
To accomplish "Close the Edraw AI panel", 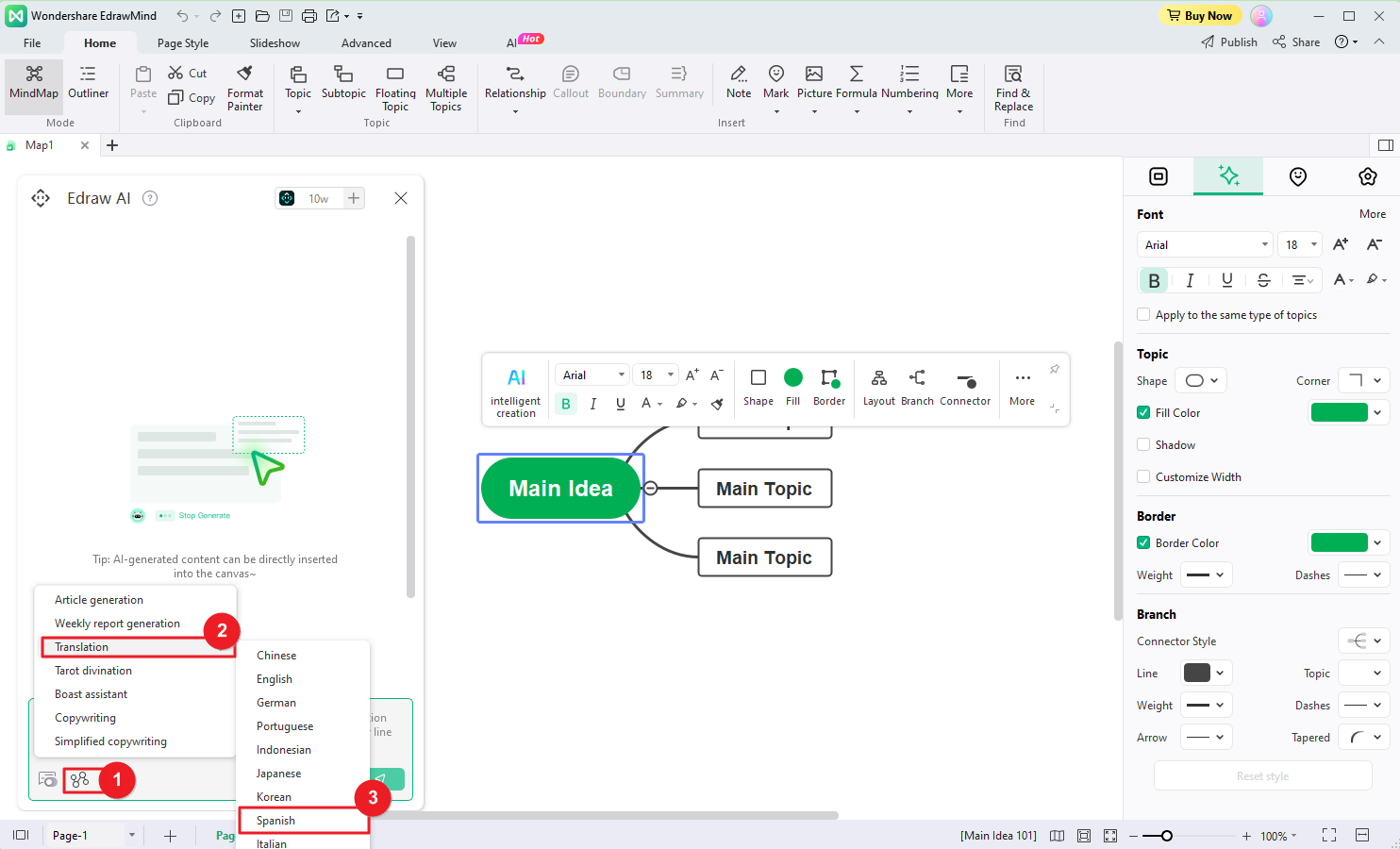I will coord(401,198).
